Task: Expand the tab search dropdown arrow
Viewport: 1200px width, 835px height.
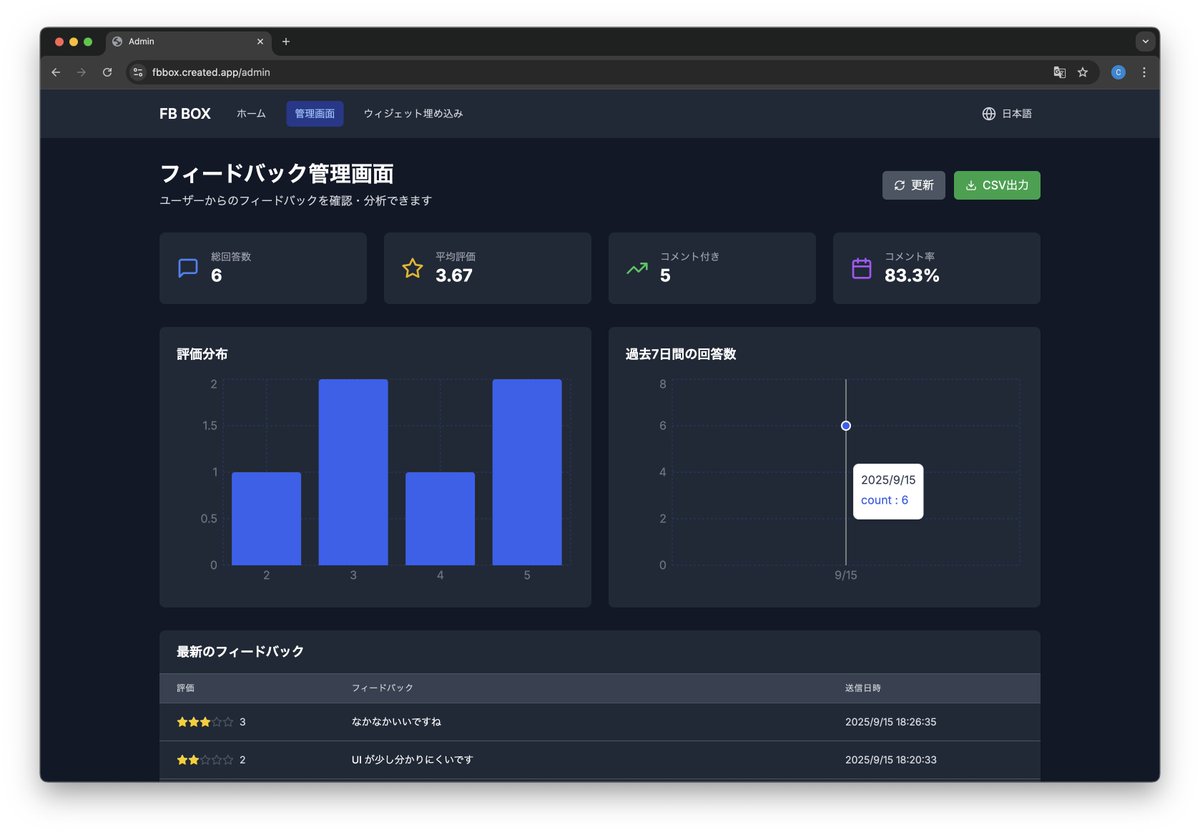Action: pyautogui.click(x=1145, y=42)
